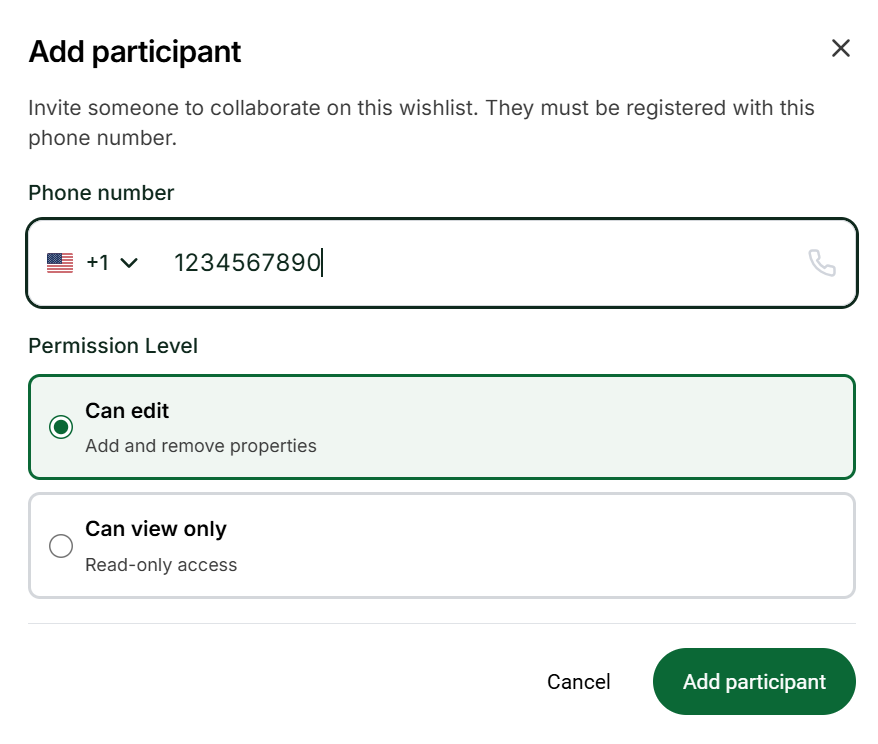Click the US flag icon
This screenshot has height=744, width=878.
coord(60,263)
